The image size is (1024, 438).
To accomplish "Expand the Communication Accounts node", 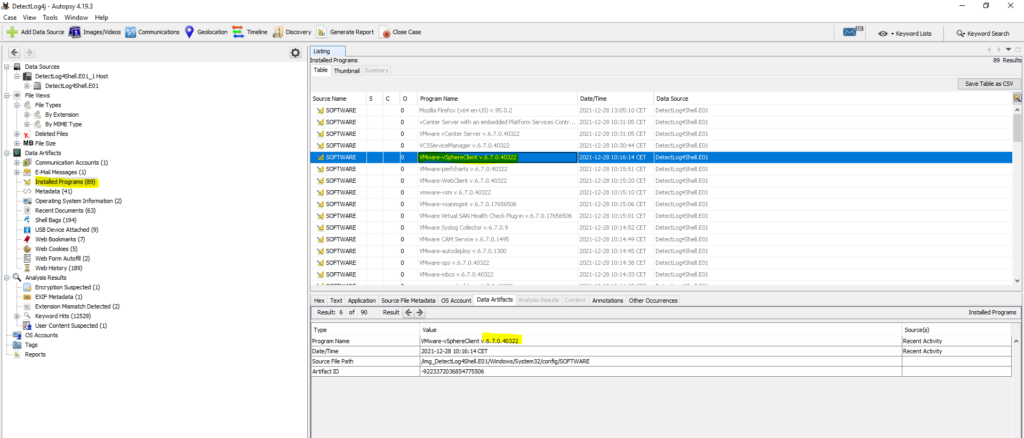I will pyautogui.click(x=16, y=163).
